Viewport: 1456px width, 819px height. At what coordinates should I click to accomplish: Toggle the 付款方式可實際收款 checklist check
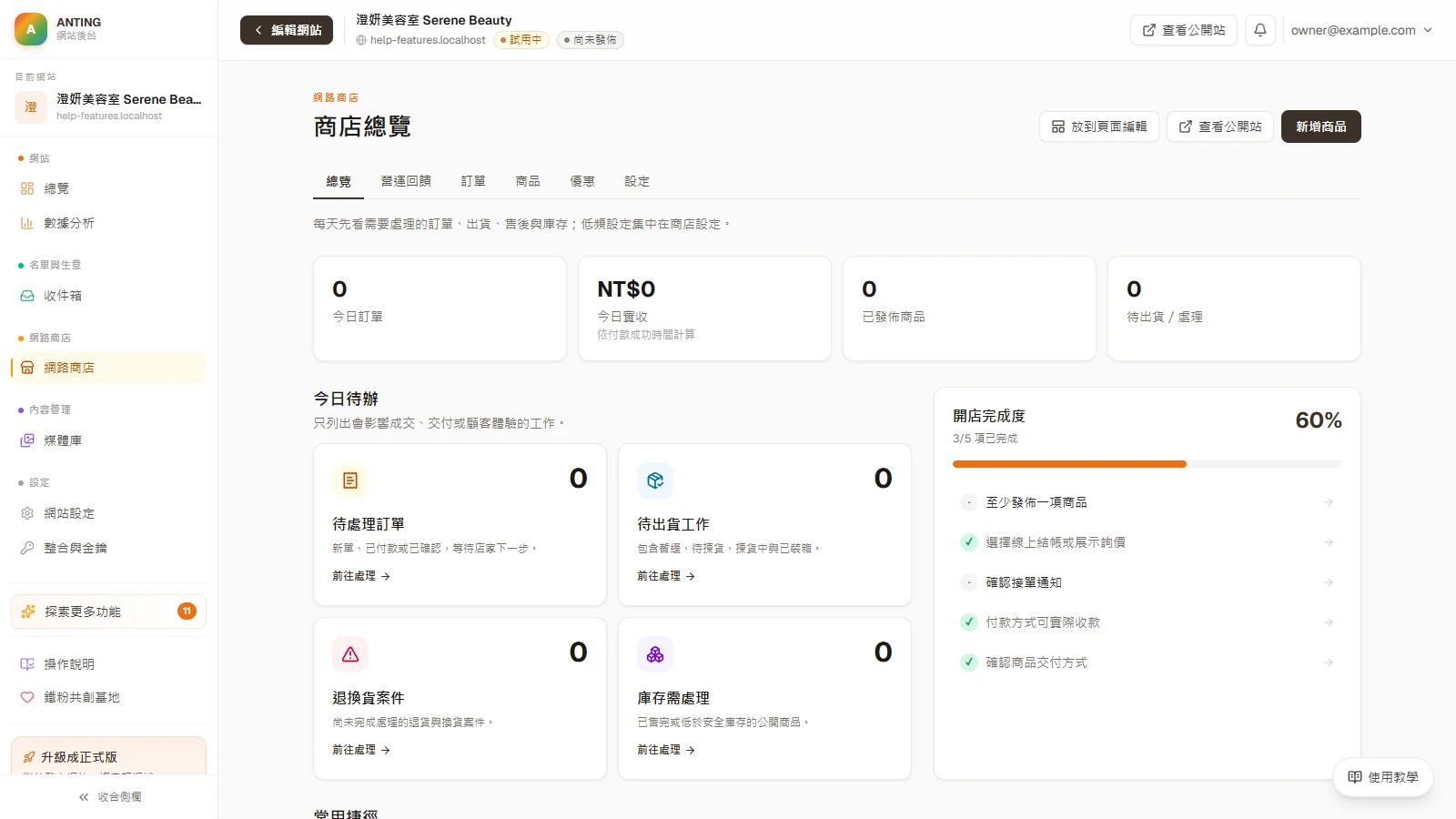pyautogui.click(x=969, y=622)
